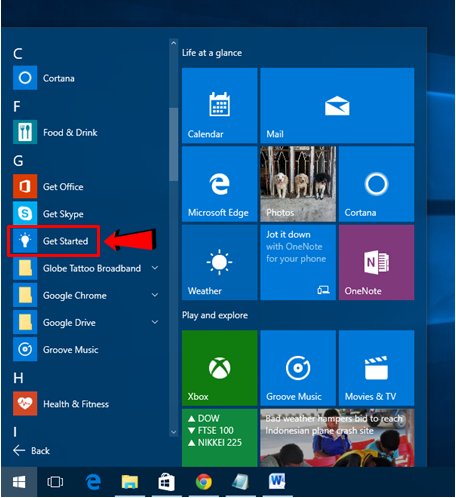Open the notepad-style app icon on the taskbar
The height and width of the screenshot is (498, 456).
(240, 482)
